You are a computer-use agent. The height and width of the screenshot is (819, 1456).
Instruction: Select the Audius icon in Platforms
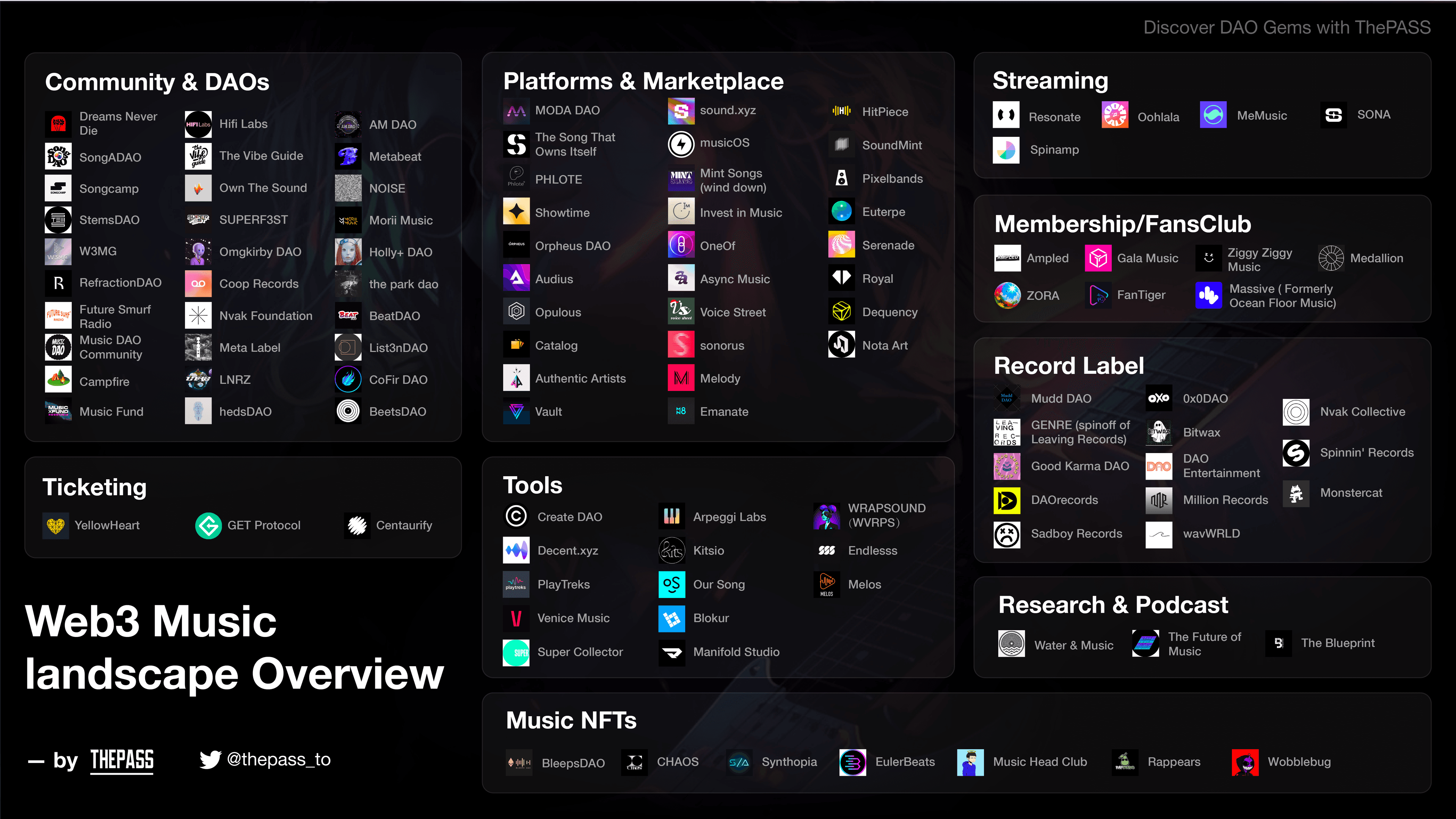pos(516,278)
